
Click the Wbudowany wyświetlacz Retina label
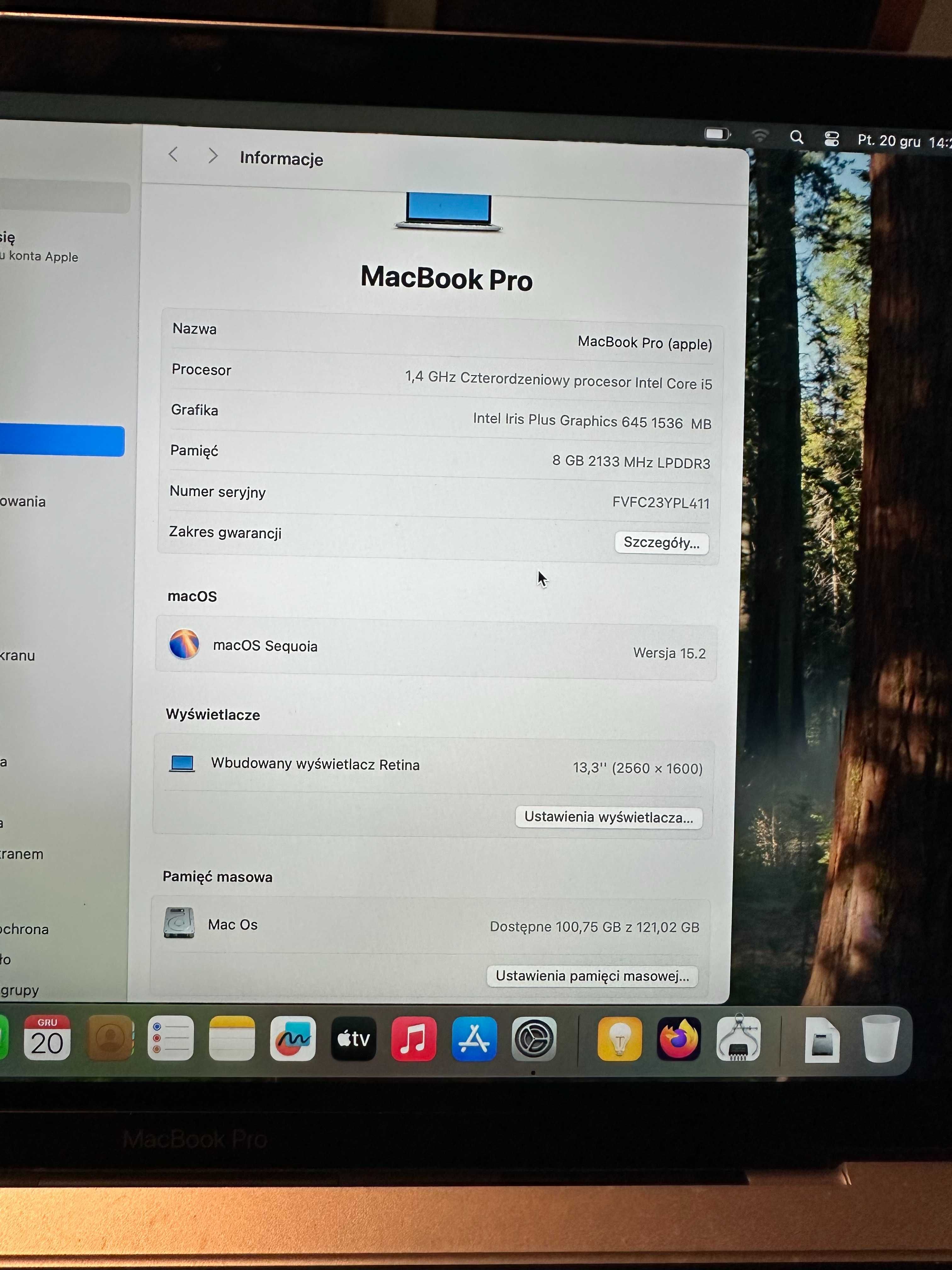coord(315,764)
